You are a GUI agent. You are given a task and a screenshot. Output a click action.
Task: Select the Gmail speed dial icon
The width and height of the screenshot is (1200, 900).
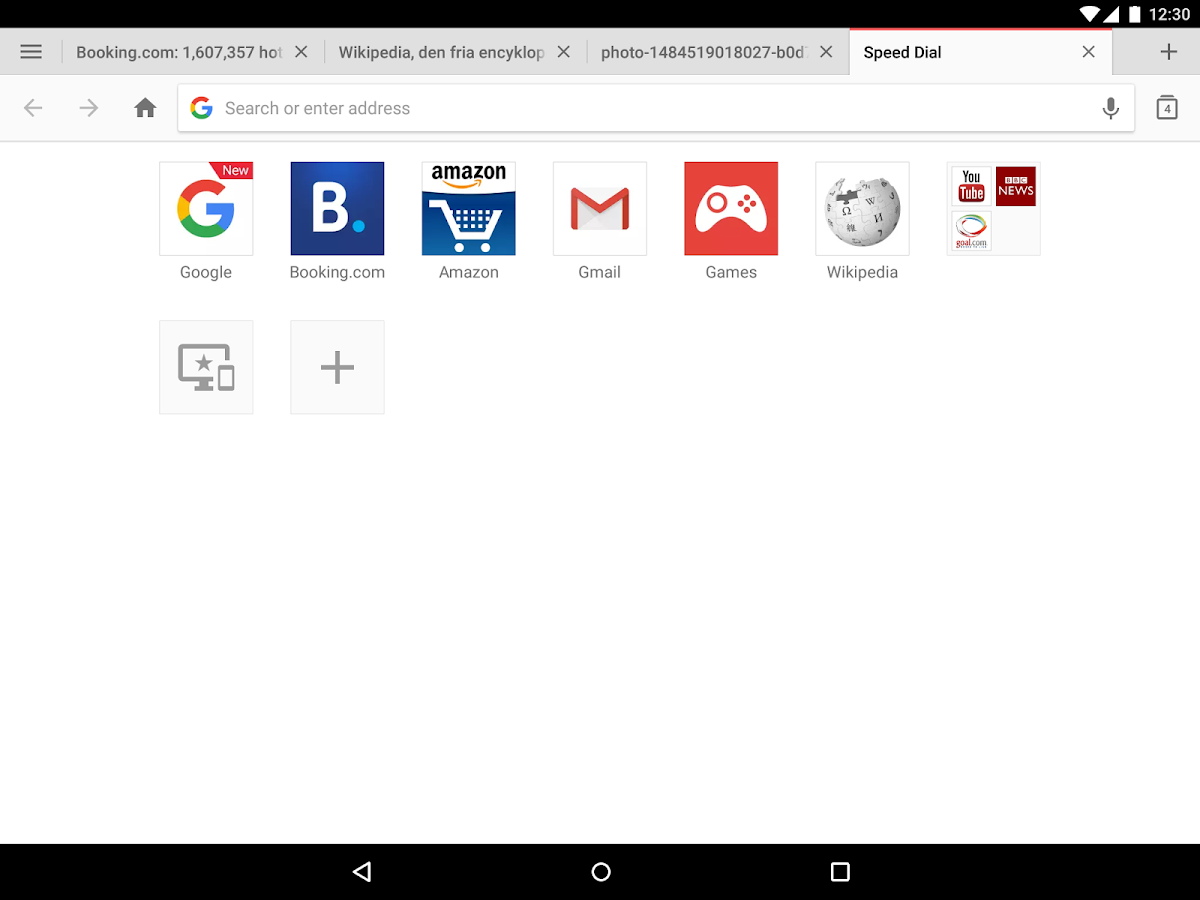coord(599,208)
